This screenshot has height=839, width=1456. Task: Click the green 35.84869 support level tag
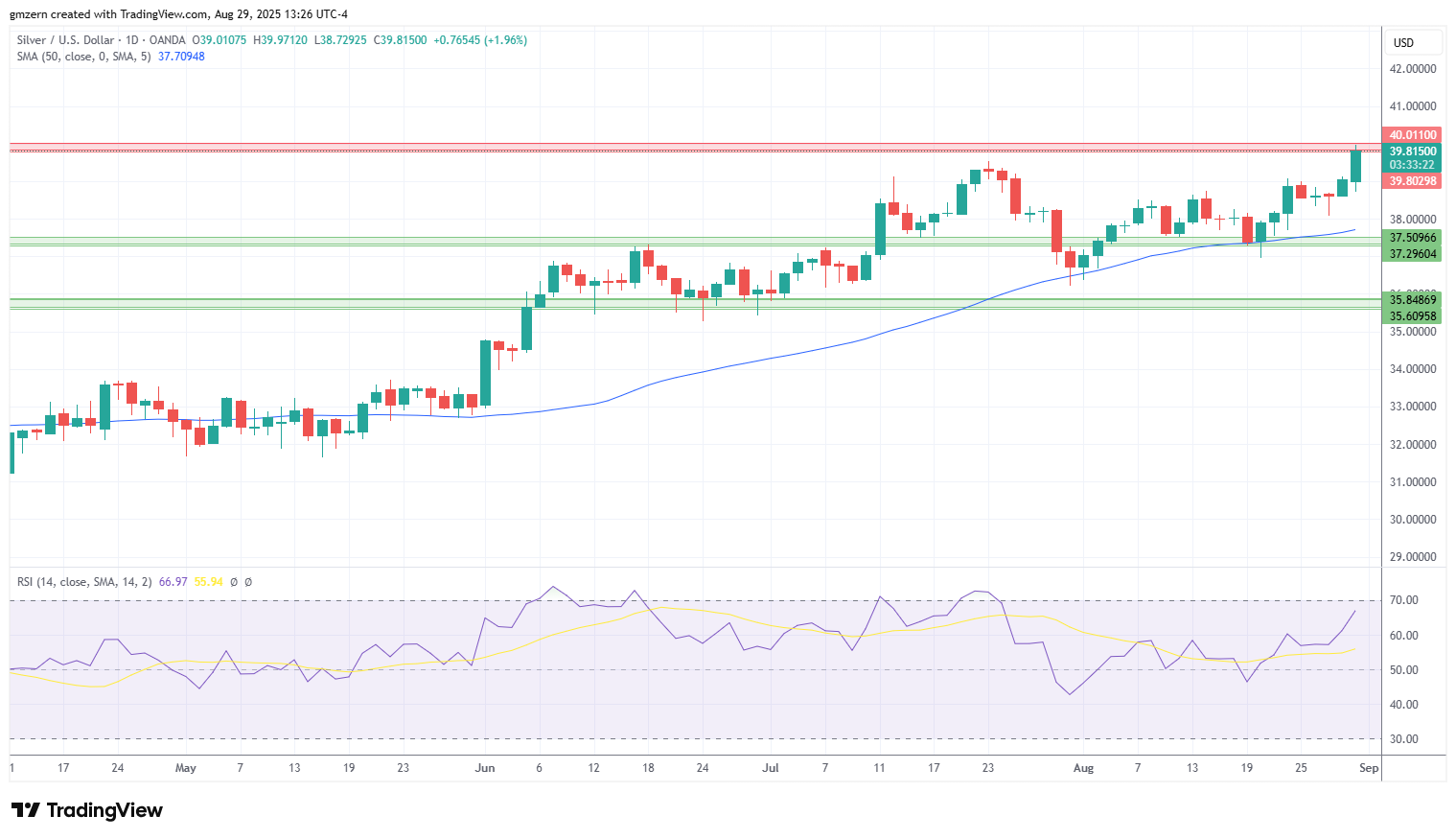(x=1413, y=300)
